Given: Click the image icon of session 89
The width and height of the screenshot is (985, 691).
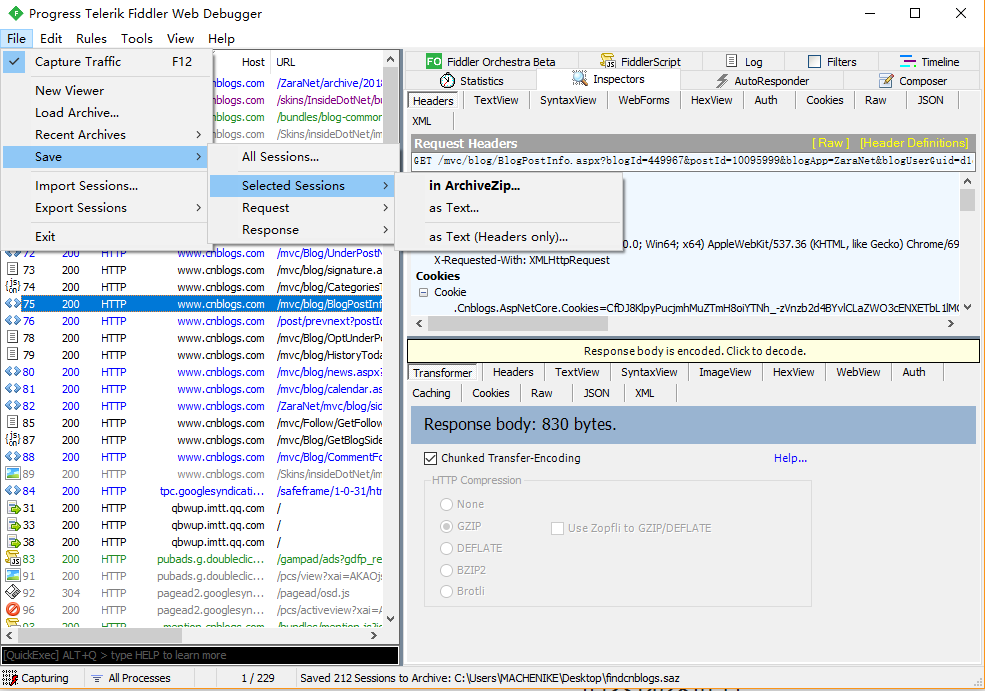Looking at the screenshot, I should [13, 474].
